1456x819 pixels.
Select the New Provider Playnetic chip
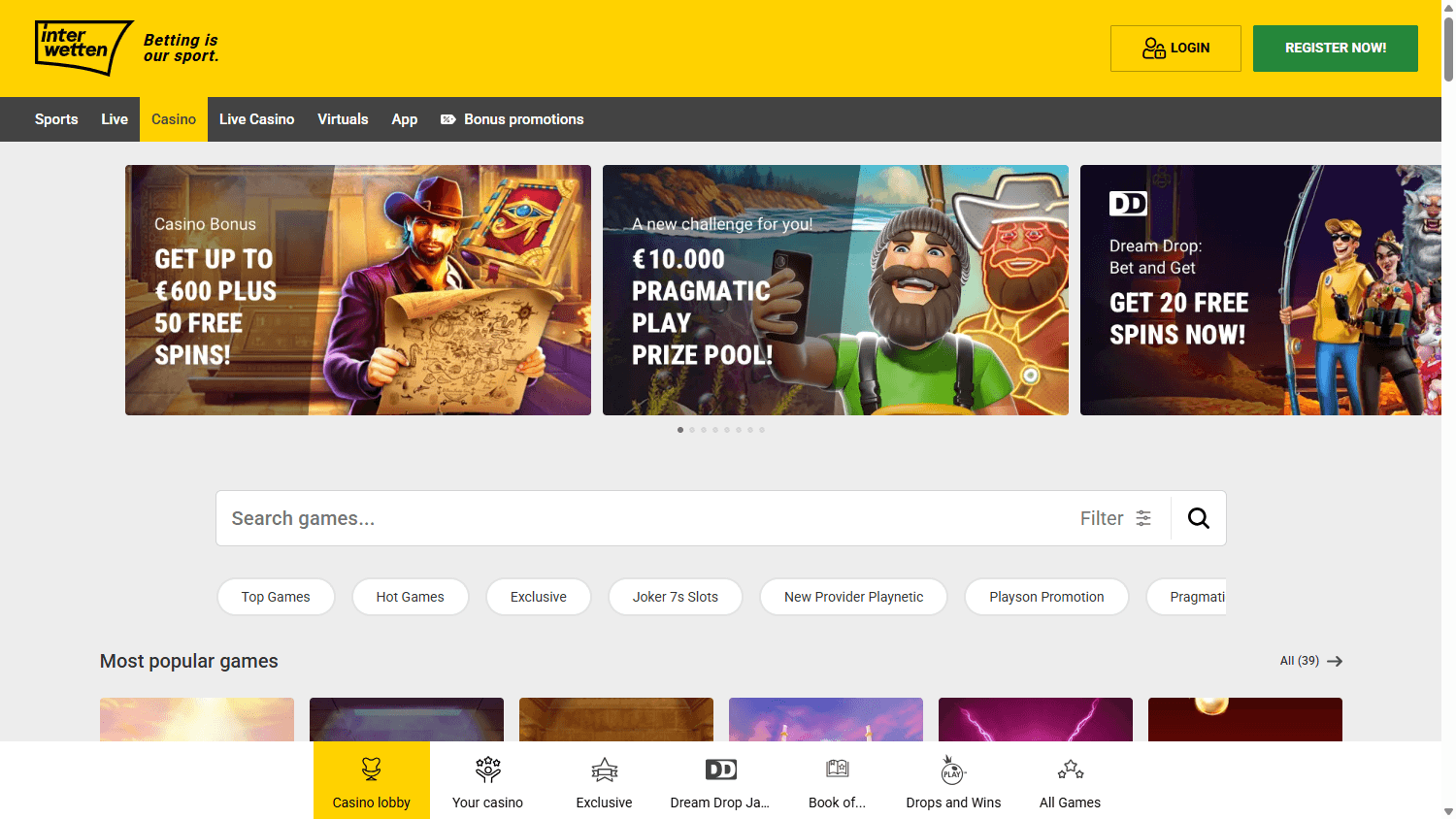(x=853, y=597)
